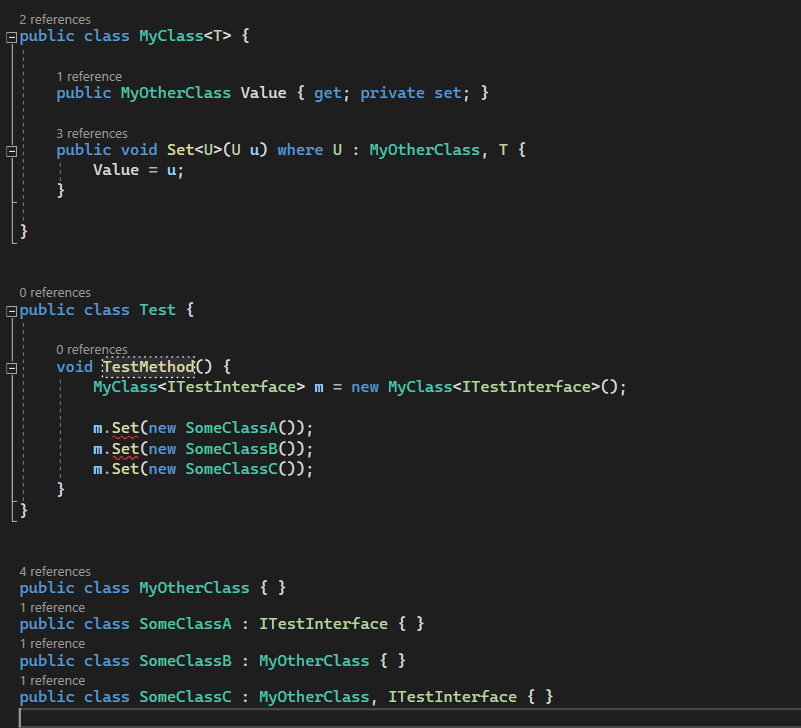The width and height of the screenshot is (801, 728).
Task: Click the variable m in its declaration line
Action: coord(319,388)
